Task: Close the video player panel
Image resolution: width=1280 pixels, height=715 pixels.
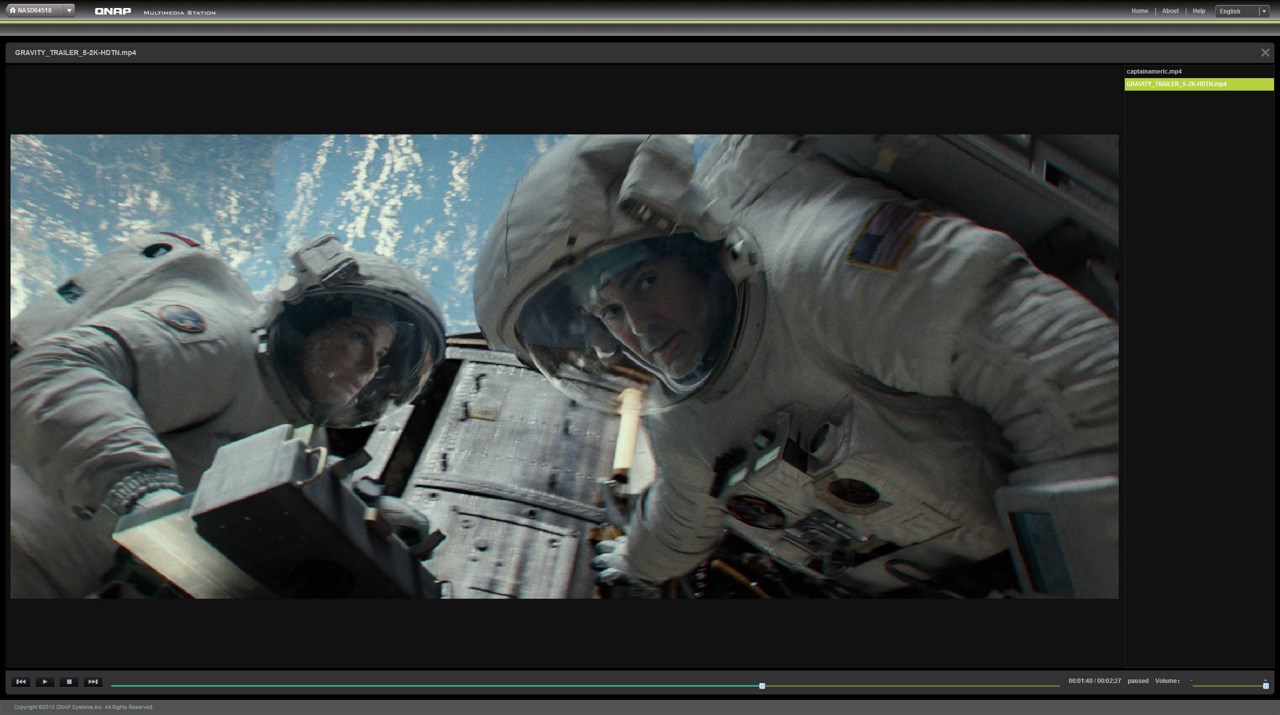Action: [x=1265, y=53]
